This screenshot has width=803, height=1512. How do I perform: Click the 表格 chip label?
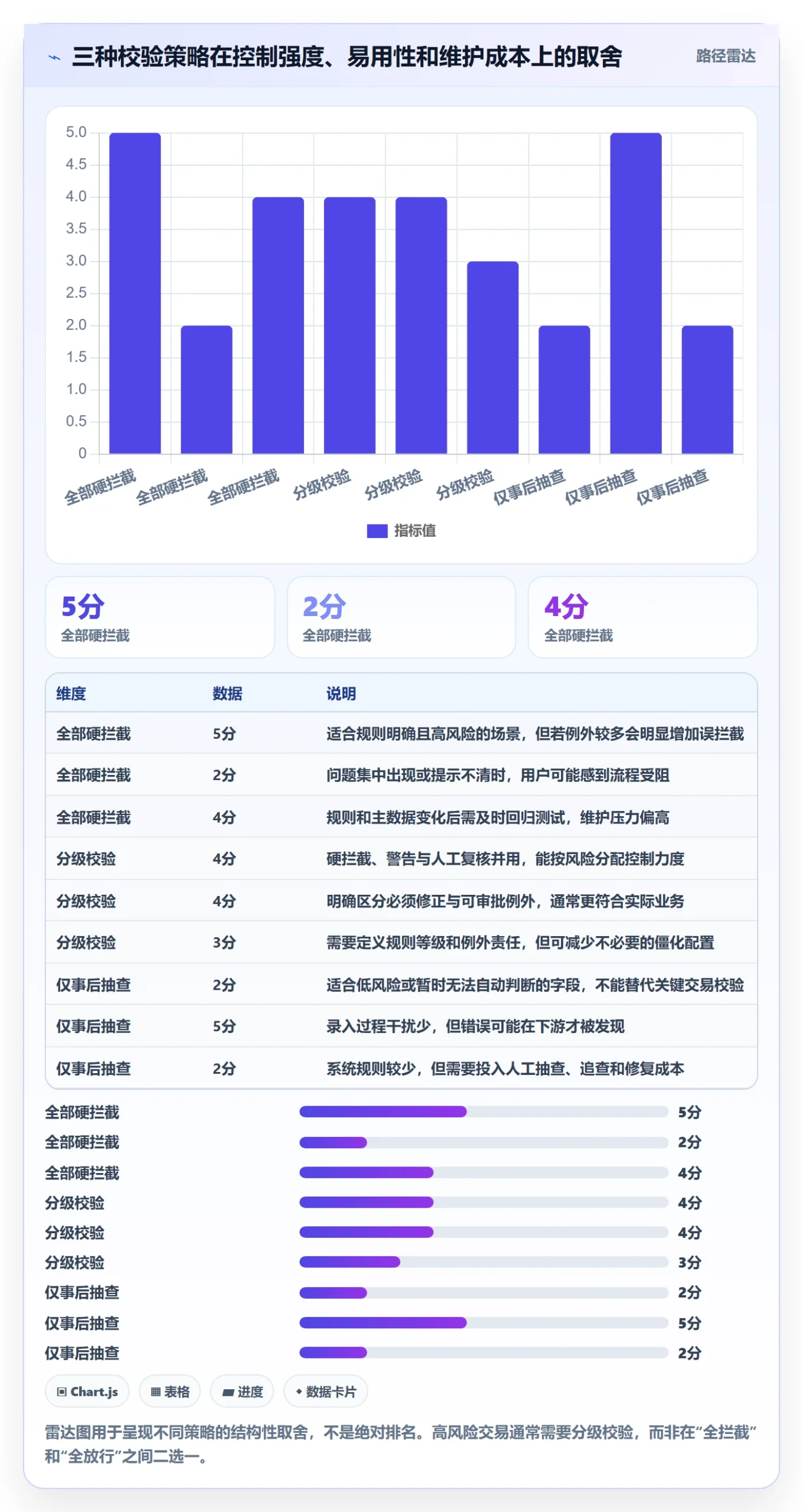pos(177,1392)
